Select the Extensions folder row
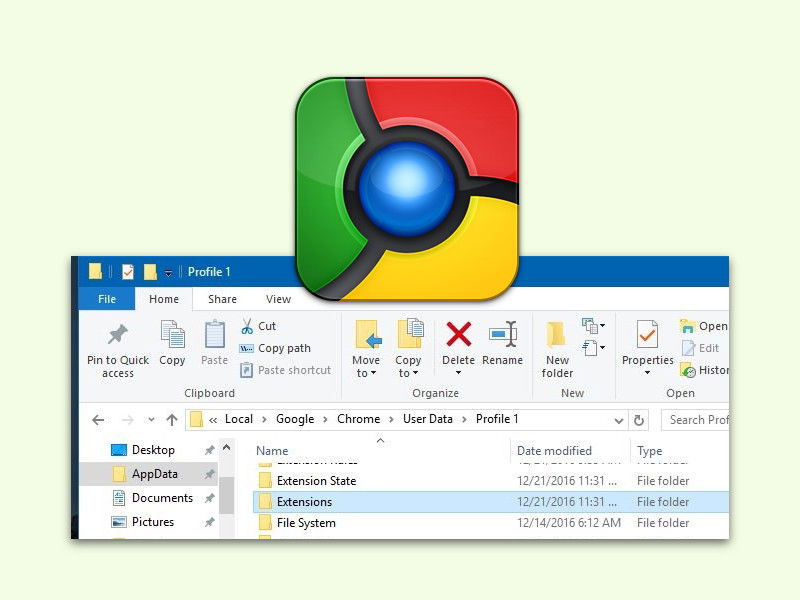800x600 pixels. 491,502
